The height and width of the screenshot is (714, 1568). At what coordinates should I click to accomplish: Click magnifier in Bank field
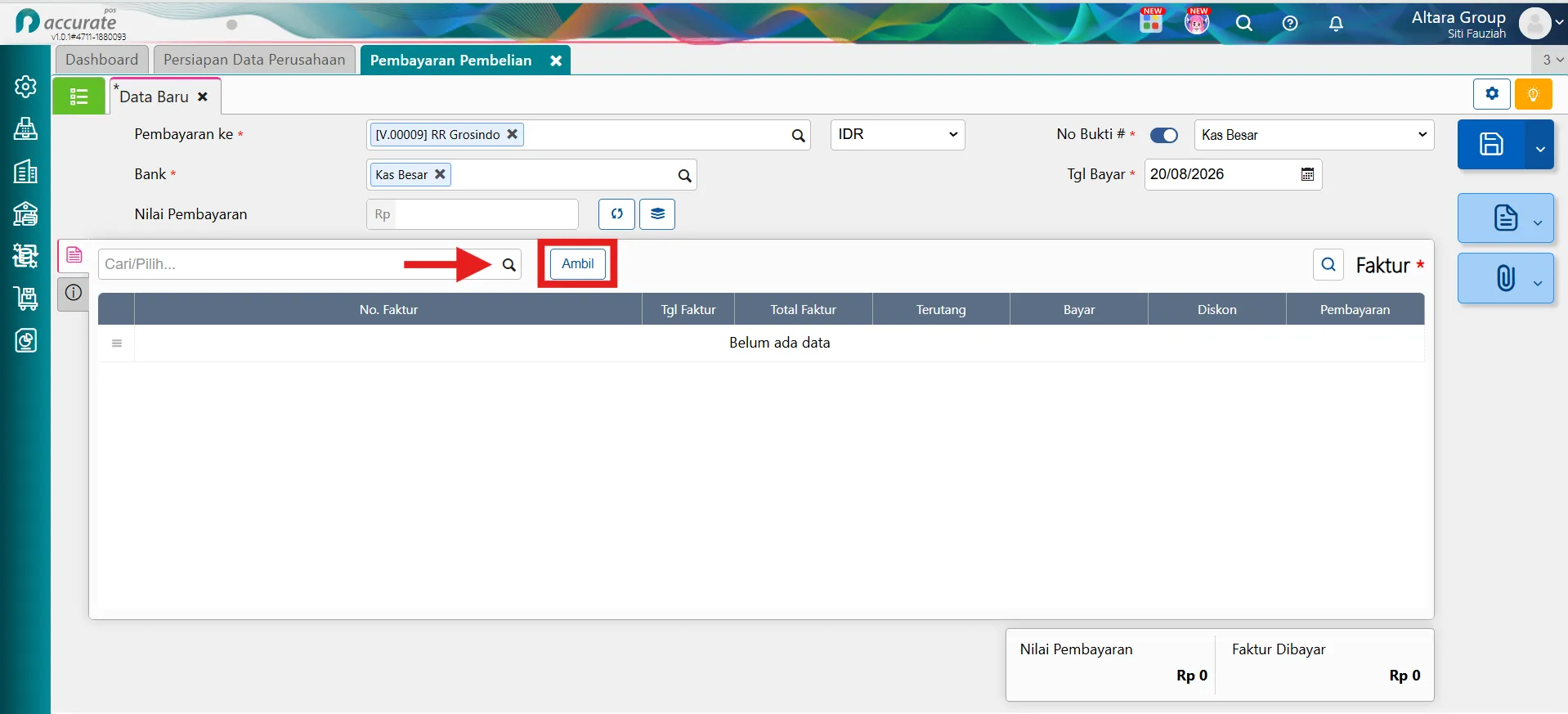pos(684,175)
